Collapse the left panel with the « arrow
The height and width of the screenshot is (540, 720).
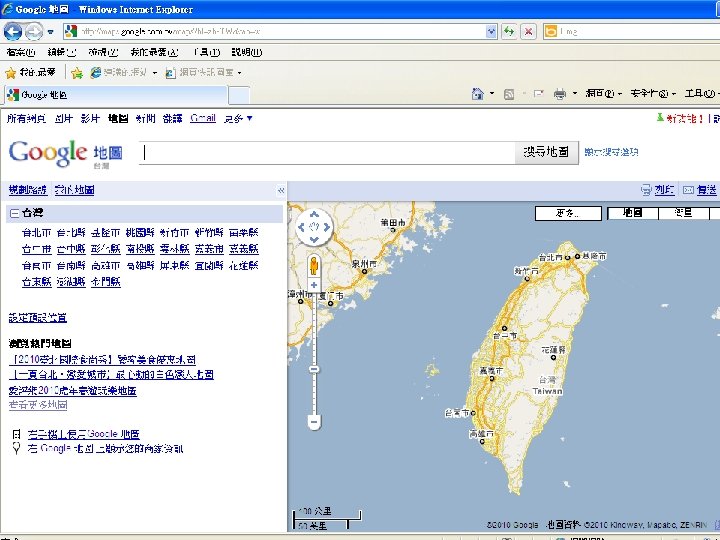point(281,190)
